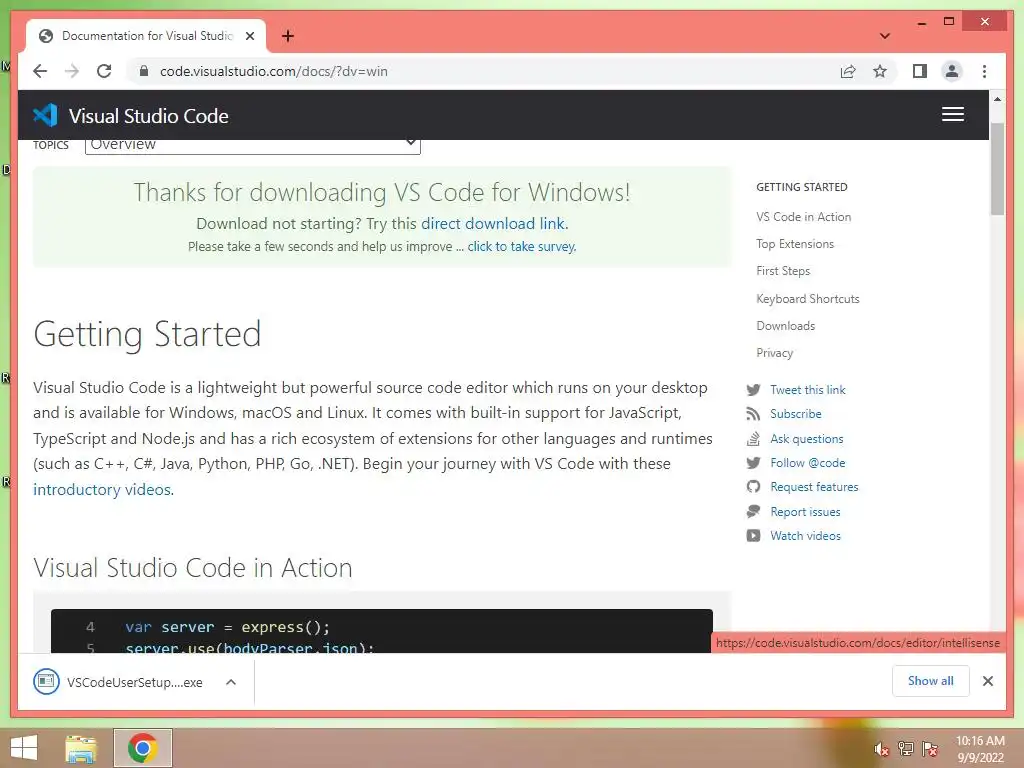1024x768 pixels.
Task: Open the downloaded VSCodeUserSetup exe file
Action: 118,682
